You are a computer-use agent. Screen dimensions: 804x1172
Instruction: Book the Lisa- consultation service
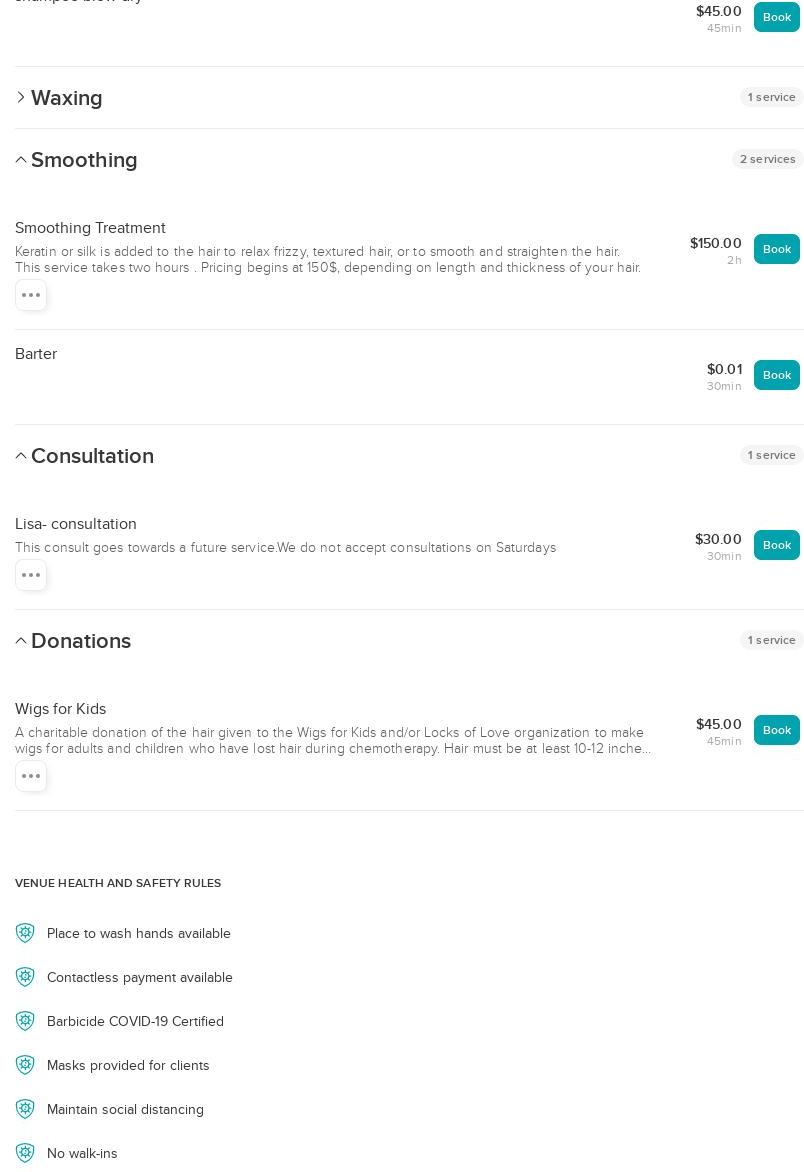tap(776, 545)
